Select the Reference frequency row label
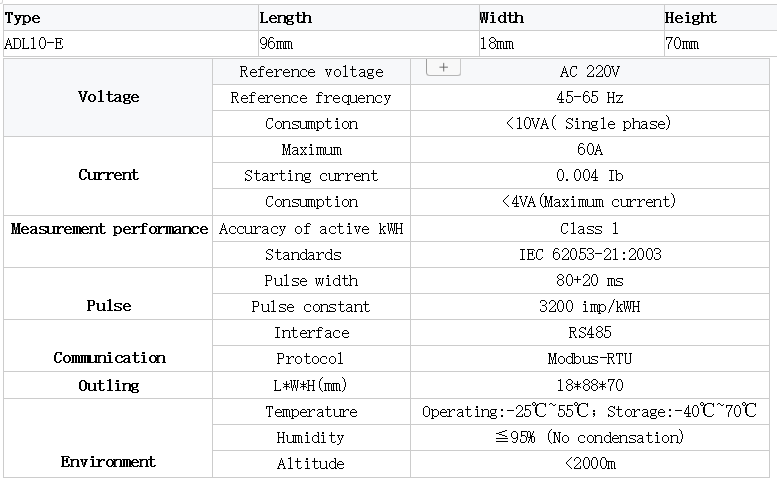Screen dimensions: 777x483 coord(311,98)
